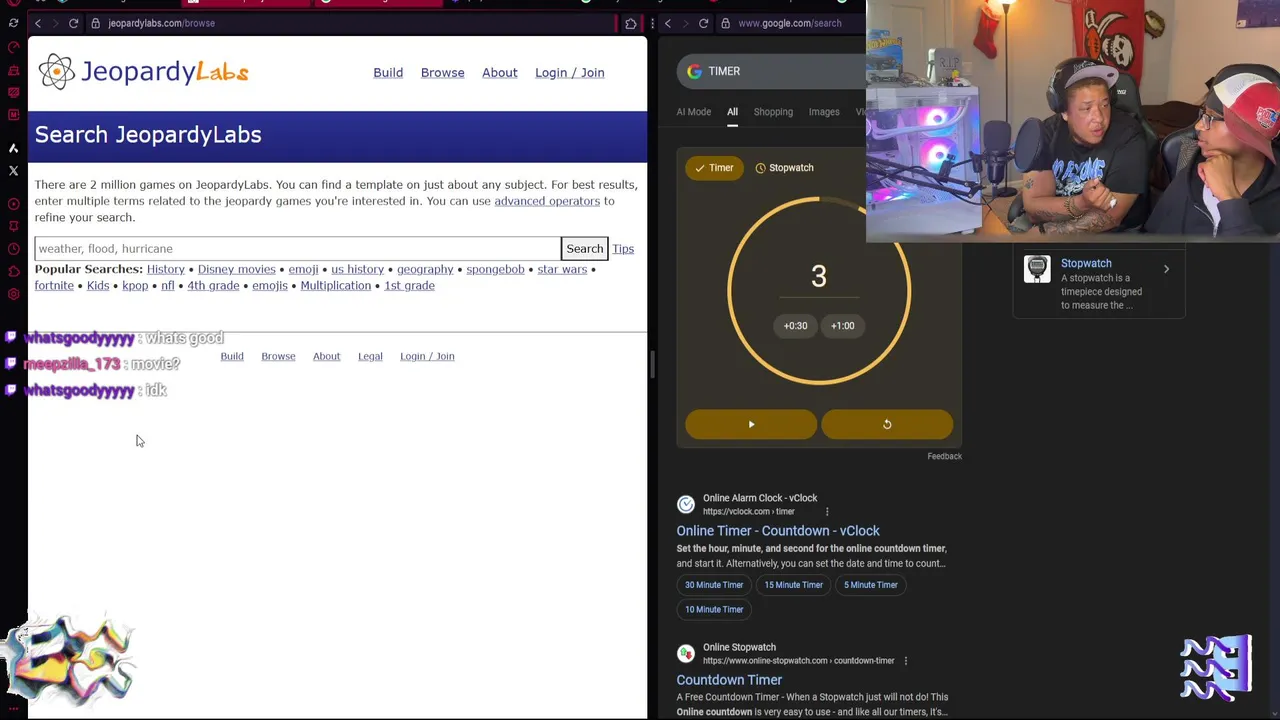
Task: Click the padlock icon beside www.google.com address
Action: coord(726,23)
